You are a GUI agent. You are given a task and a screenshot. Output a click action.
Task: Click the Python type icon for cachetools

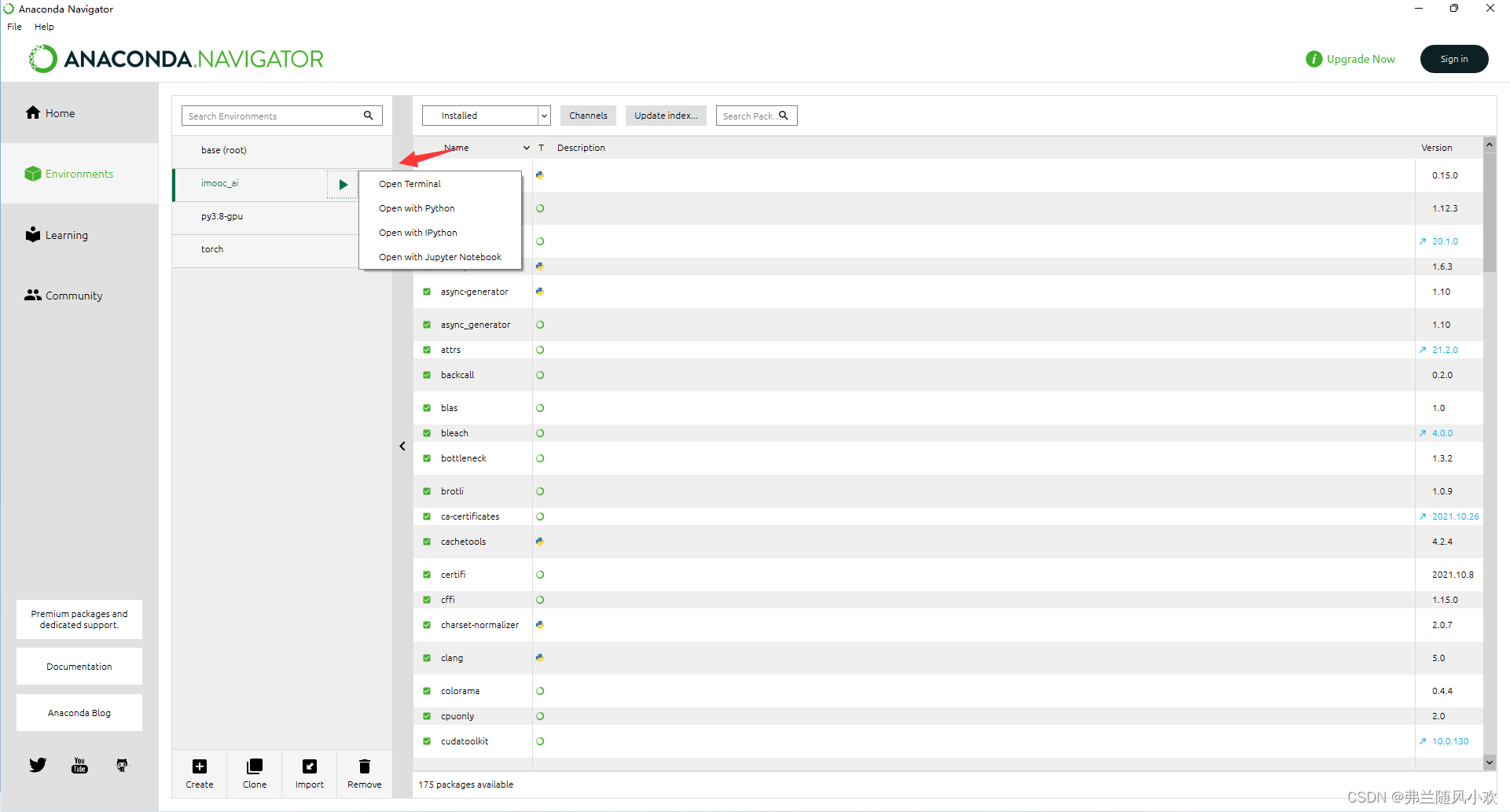(x=540, y=542)
